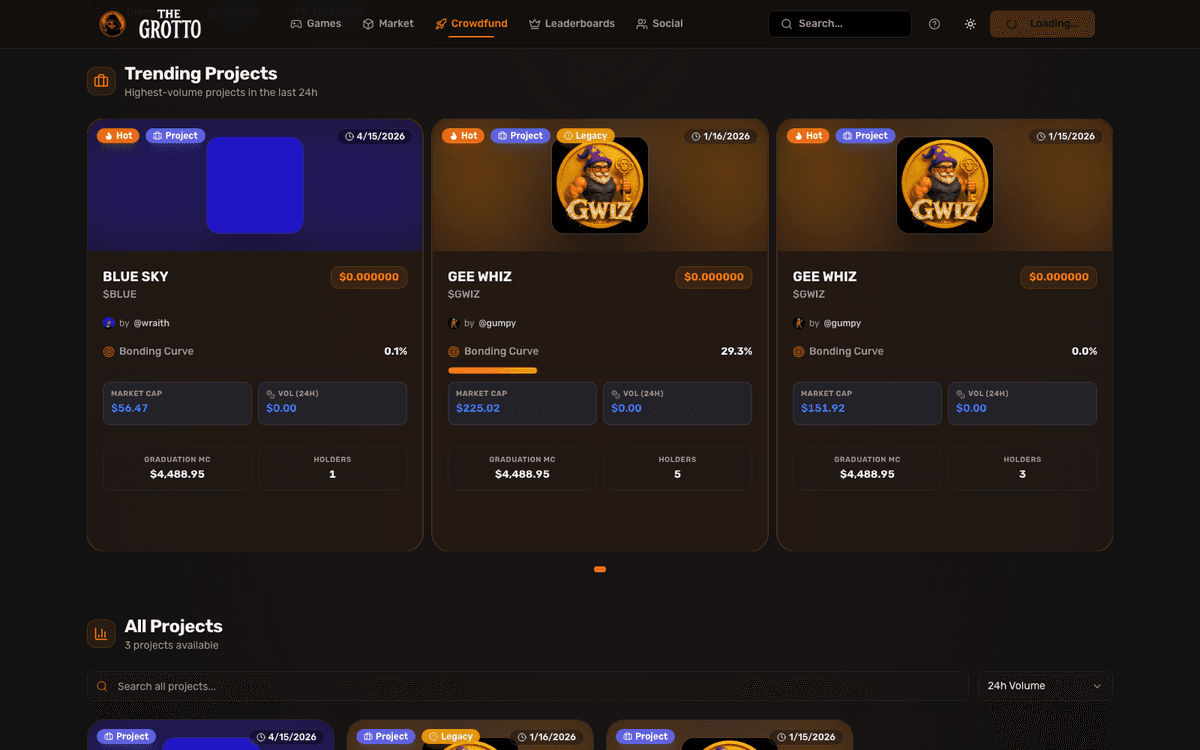Screen dimensions: 1200x750
Task: Click Project badge on 1/15/2026 All Projects card
Action: pos(645,737)
